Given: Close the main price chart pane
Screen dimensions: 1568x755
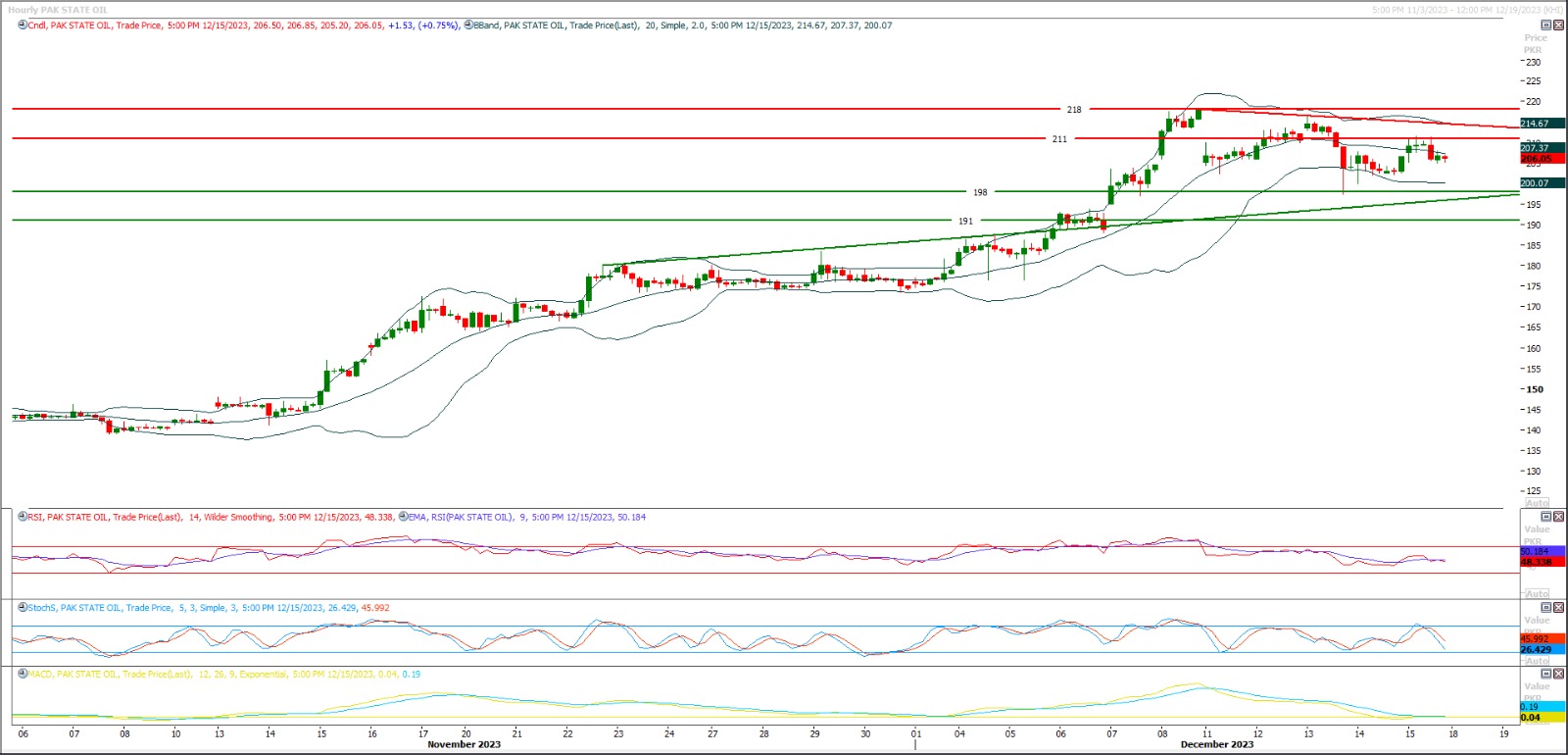Looking at the screenshot, I should click(1559, 25).
